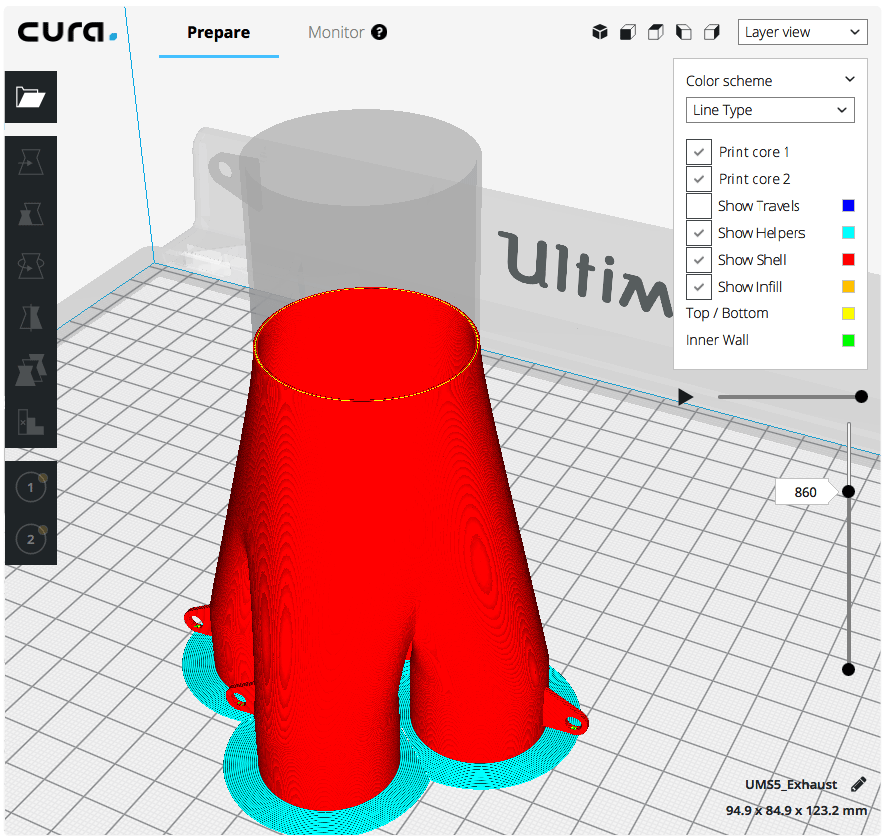Choose extruder 1 circle button

[31, 488]
